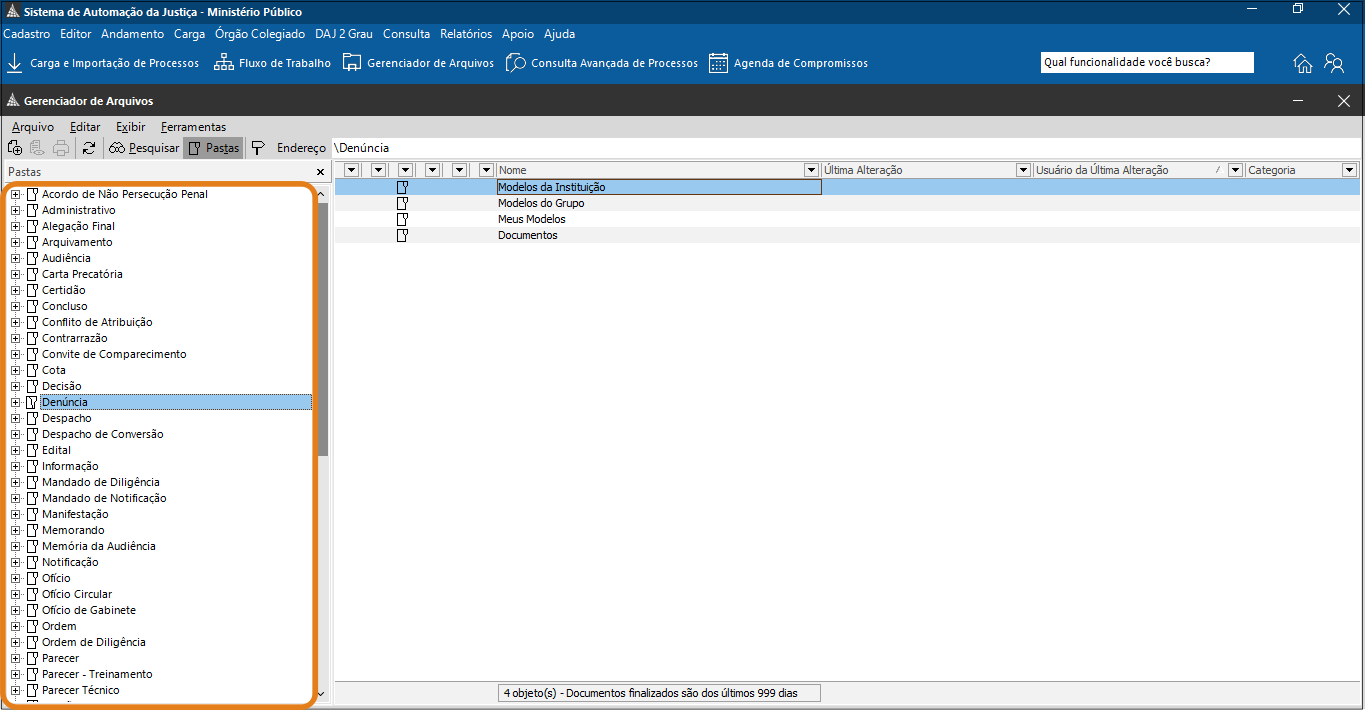Image resolution: width=1365 pixels, height=710 pixels.
Task: Select the Modelos do Grupo row
Action: point(847,203)
